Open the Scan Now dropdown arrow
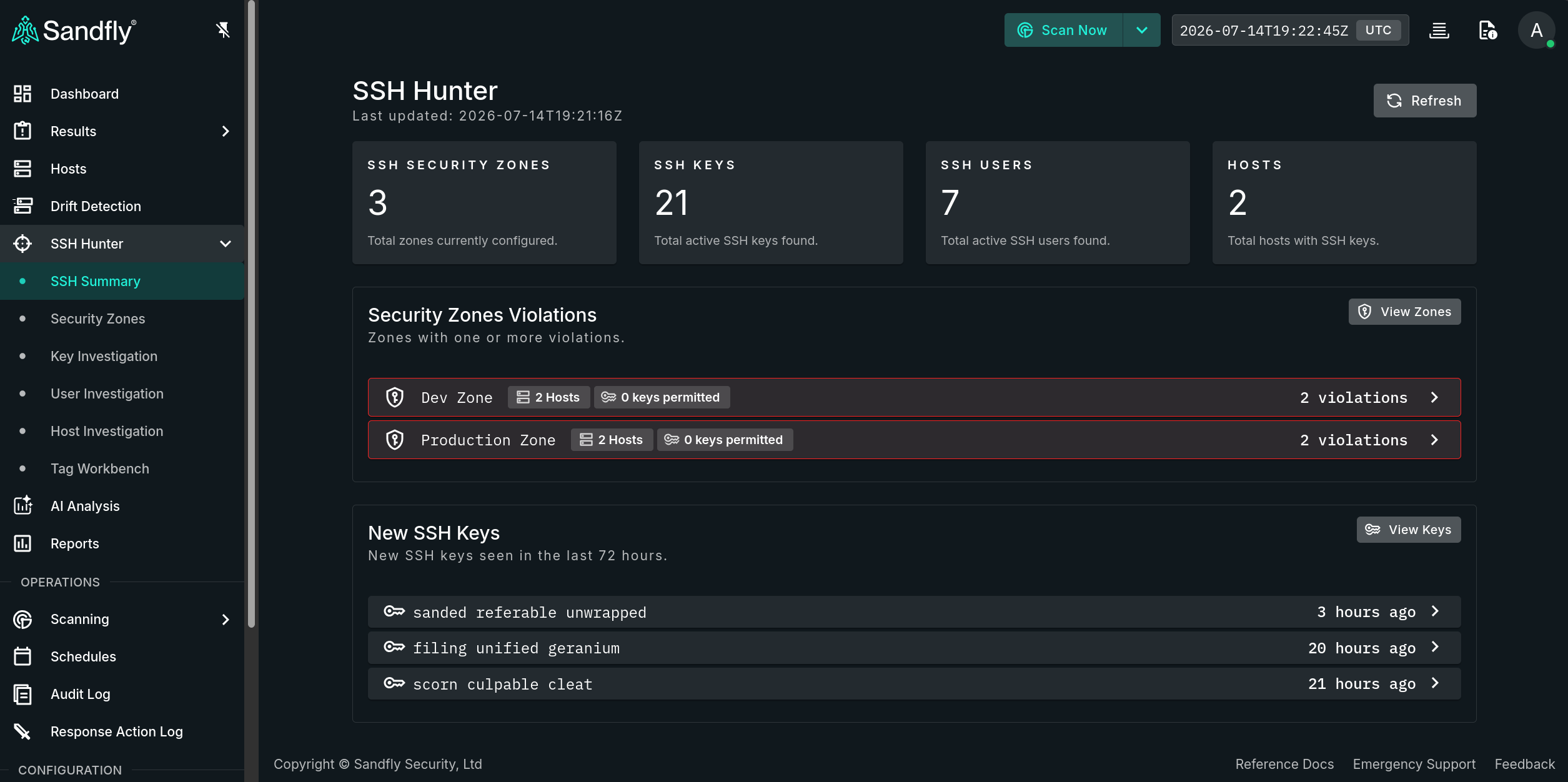The height and width of the screenshot is (782, 1568). tap(1142, 30)
